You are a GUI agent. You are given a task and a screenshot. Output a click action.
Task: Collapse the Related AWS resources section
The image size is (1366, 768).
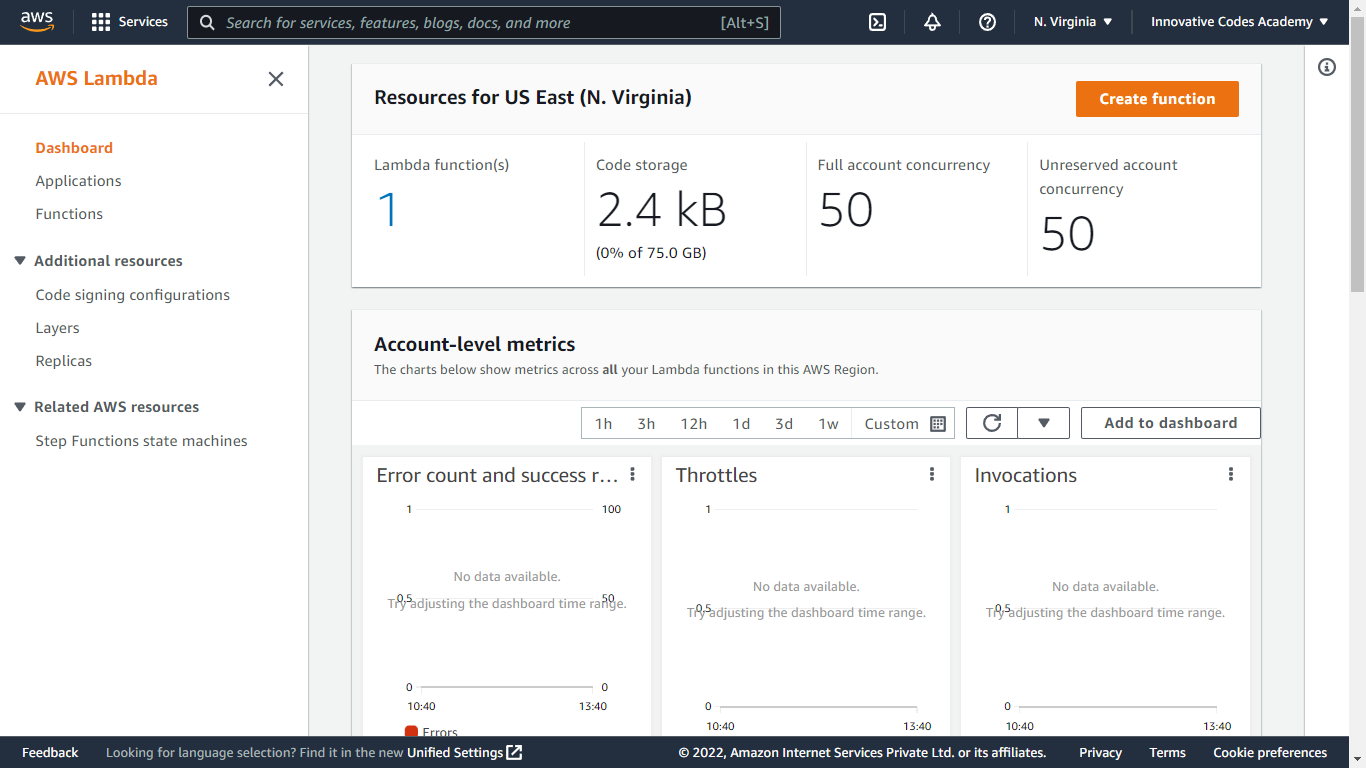coord(19,407)
